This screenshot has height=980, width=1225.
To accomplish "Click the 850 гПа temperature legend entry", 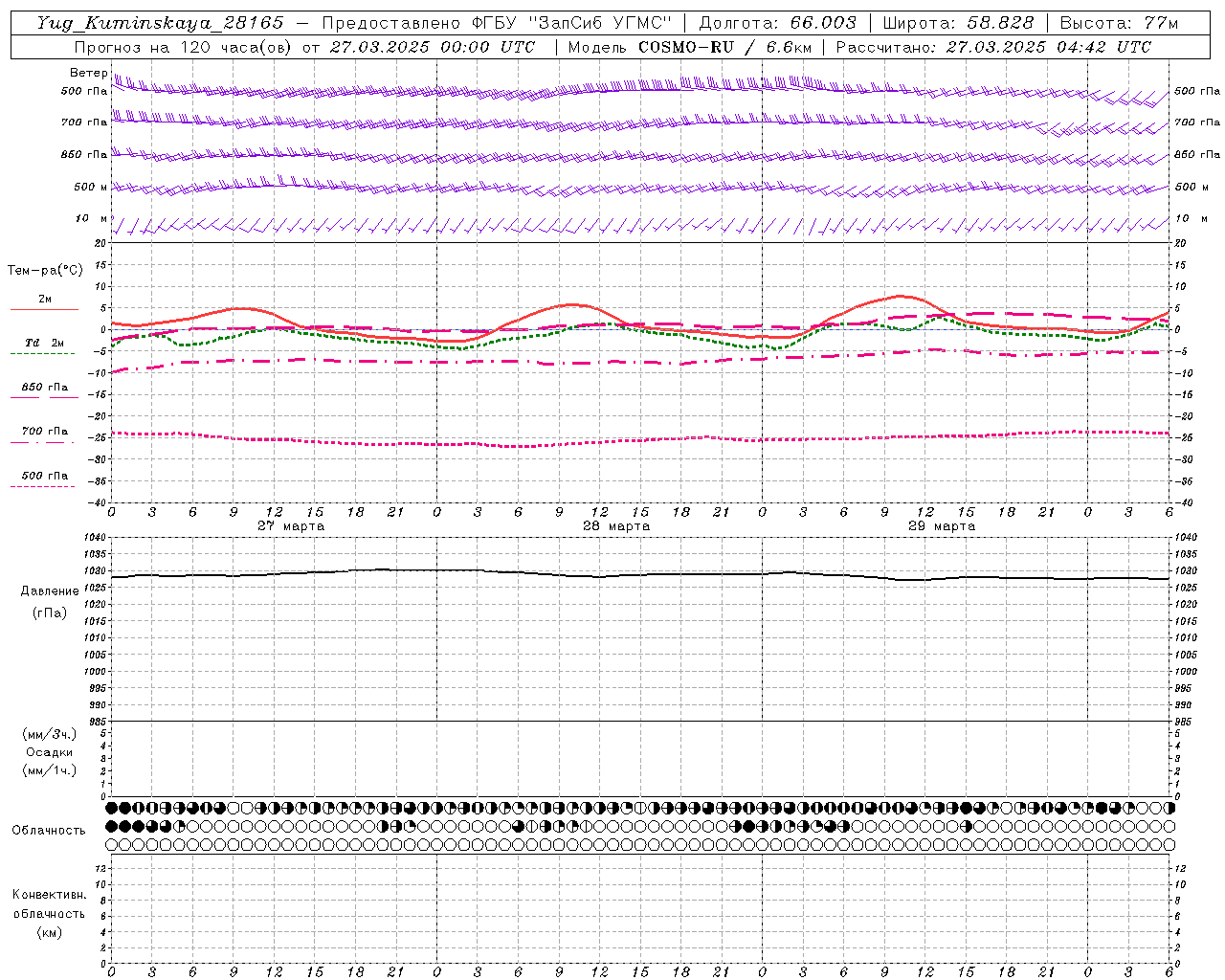I will coord(44,388).
